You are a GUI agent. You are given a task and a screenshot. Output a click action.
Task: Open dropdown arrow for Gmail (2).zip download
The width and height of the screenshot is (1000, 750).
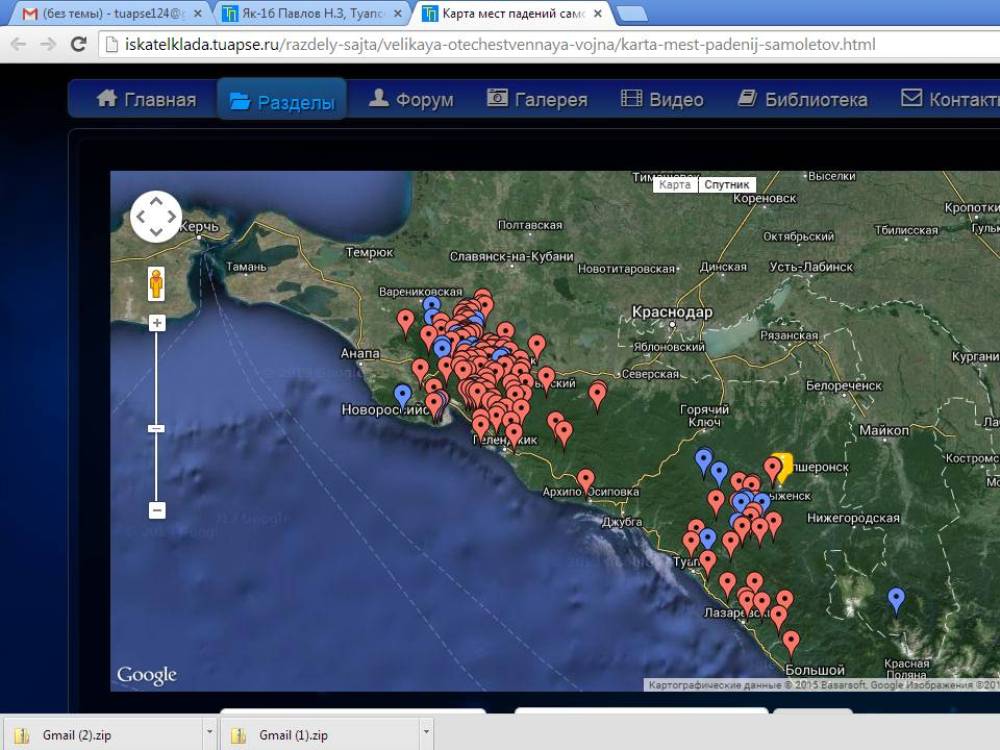coord(209,734)
